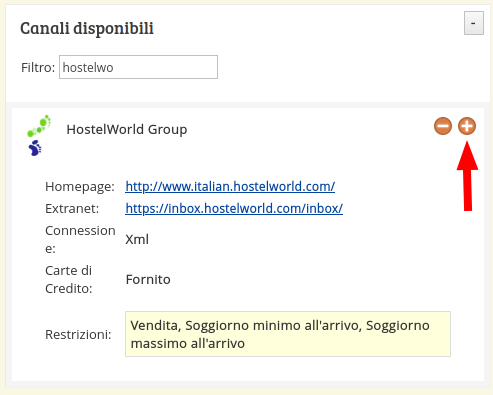Open the inbox.hostelworld.com extranet link
This screenshot has width=493, height=395.
pos(234,208)
